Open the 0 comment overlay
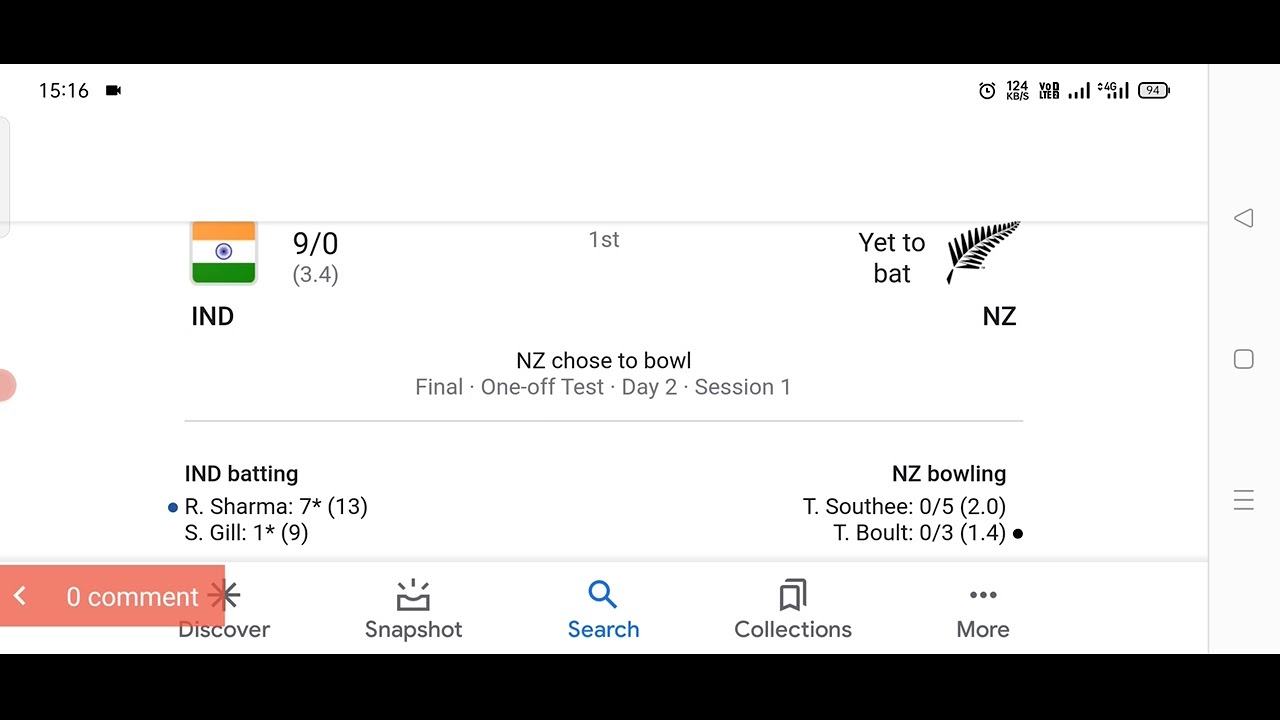Screen dimensions: 1280x720 click(132, 597)
